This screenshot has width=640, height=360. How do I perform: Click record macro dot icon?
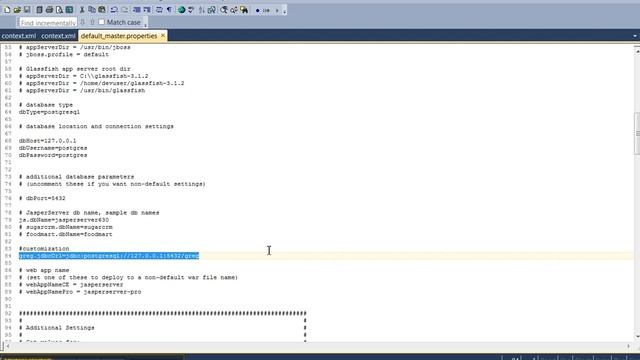258,10
